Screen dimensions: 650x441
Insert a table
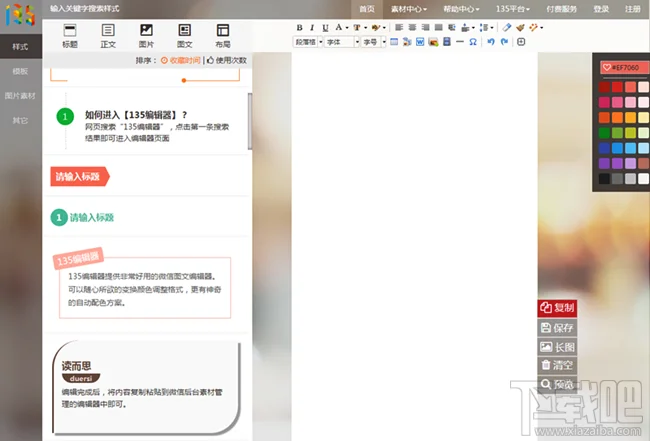point(394,41)
